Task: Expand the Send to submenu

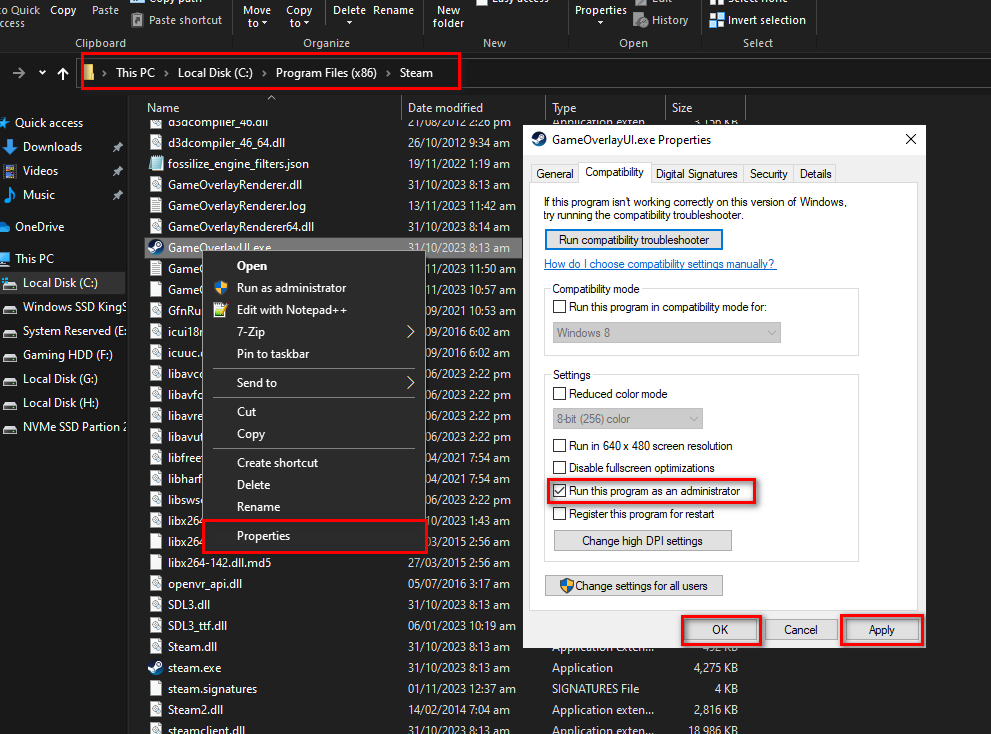Action: 410,383
